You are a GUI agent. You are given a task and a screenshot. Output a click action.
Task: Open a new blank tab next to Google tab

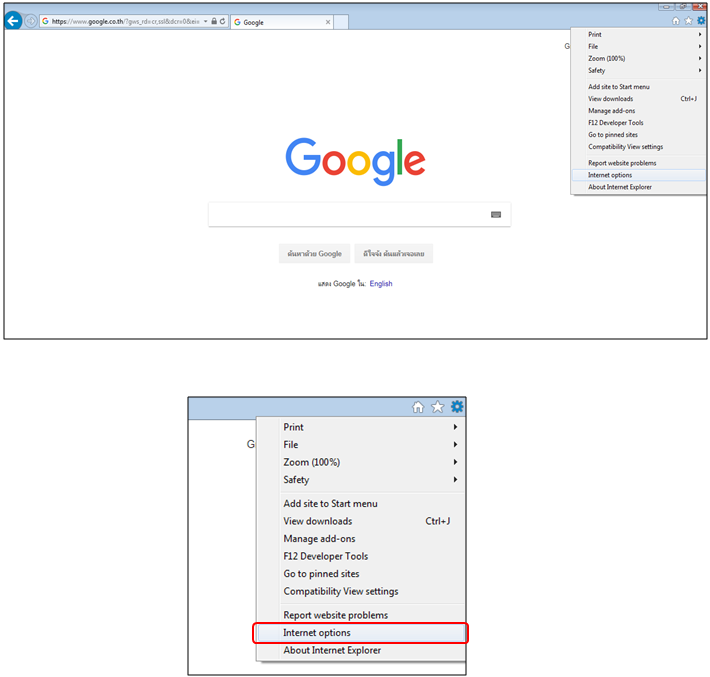pyautogui.click(x=341, y=22)
